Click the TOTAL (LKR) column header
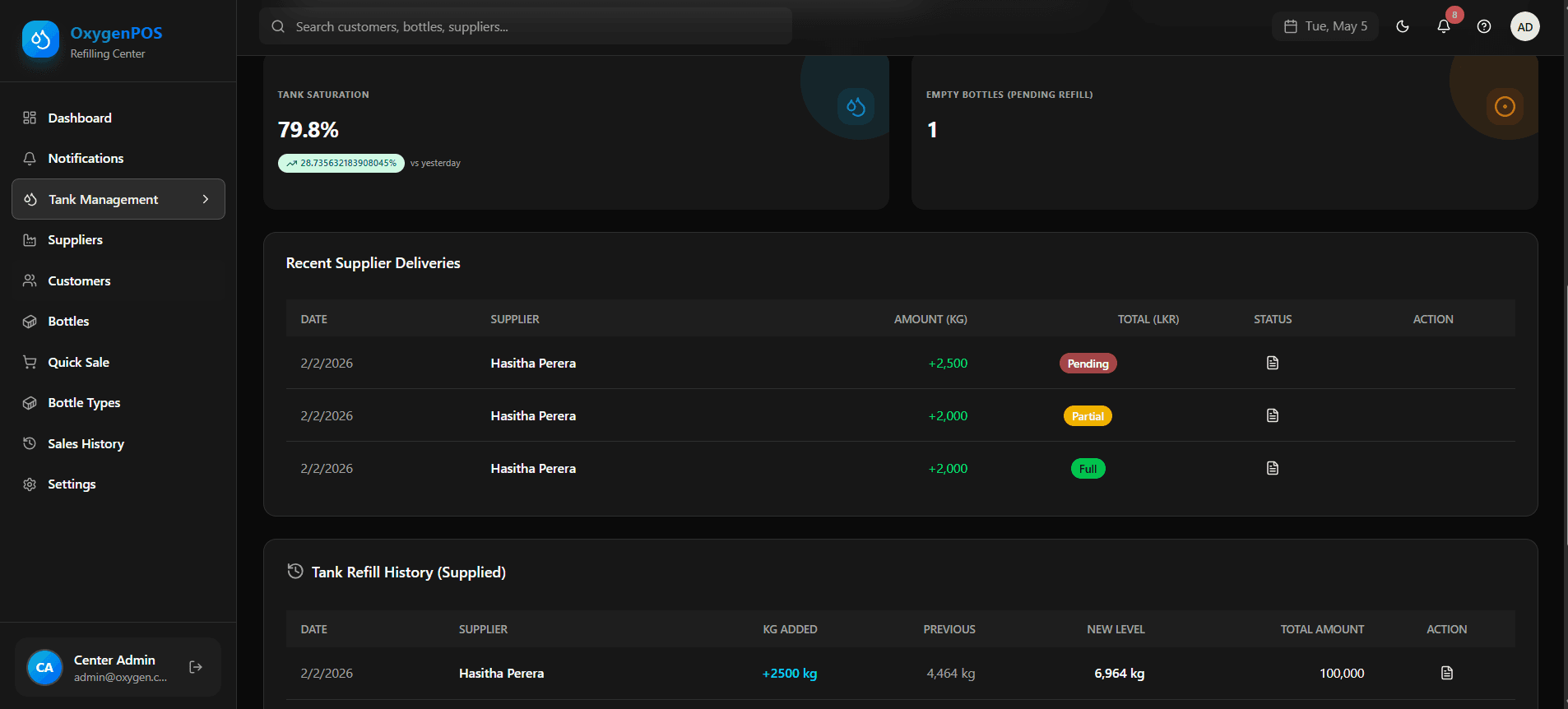The height and width of the screenshot is (709, 1568). click(1148, 319)
